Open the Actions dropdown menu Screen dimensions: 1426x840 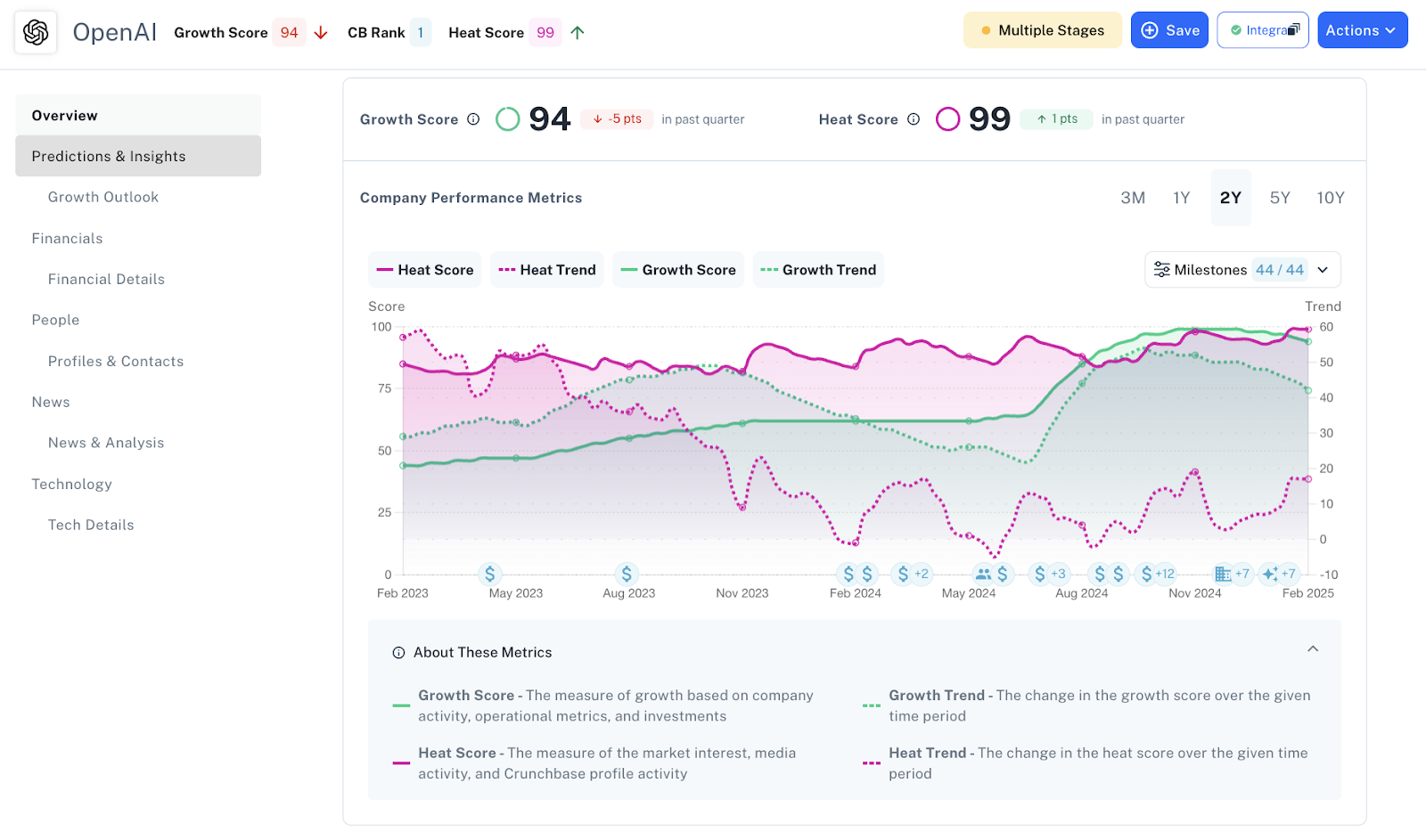[x=1362, y=30]
